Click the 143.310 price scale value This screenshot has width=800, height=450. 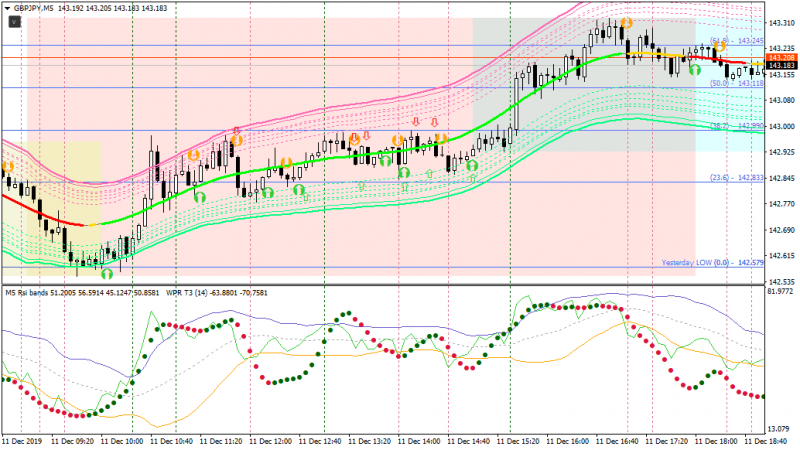pyautogui.click(x=781, y=23)
